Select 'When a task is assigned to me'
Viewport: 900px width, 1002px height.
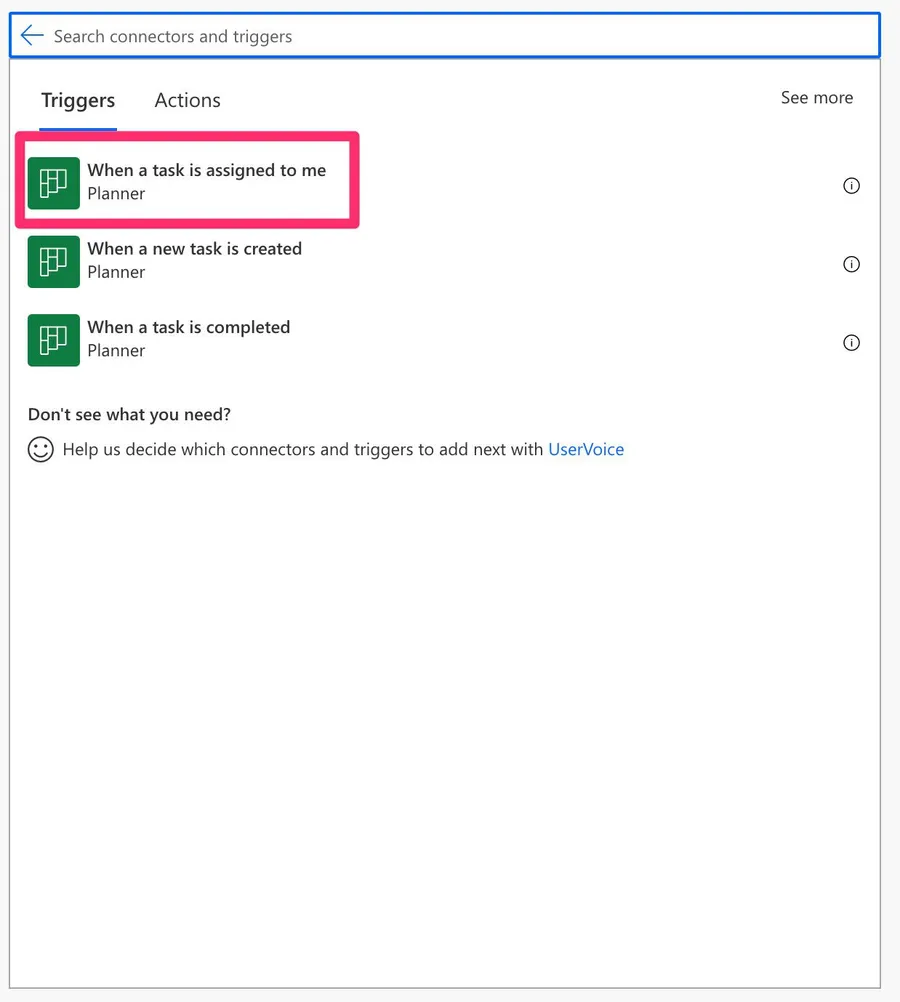pos(206,170)
